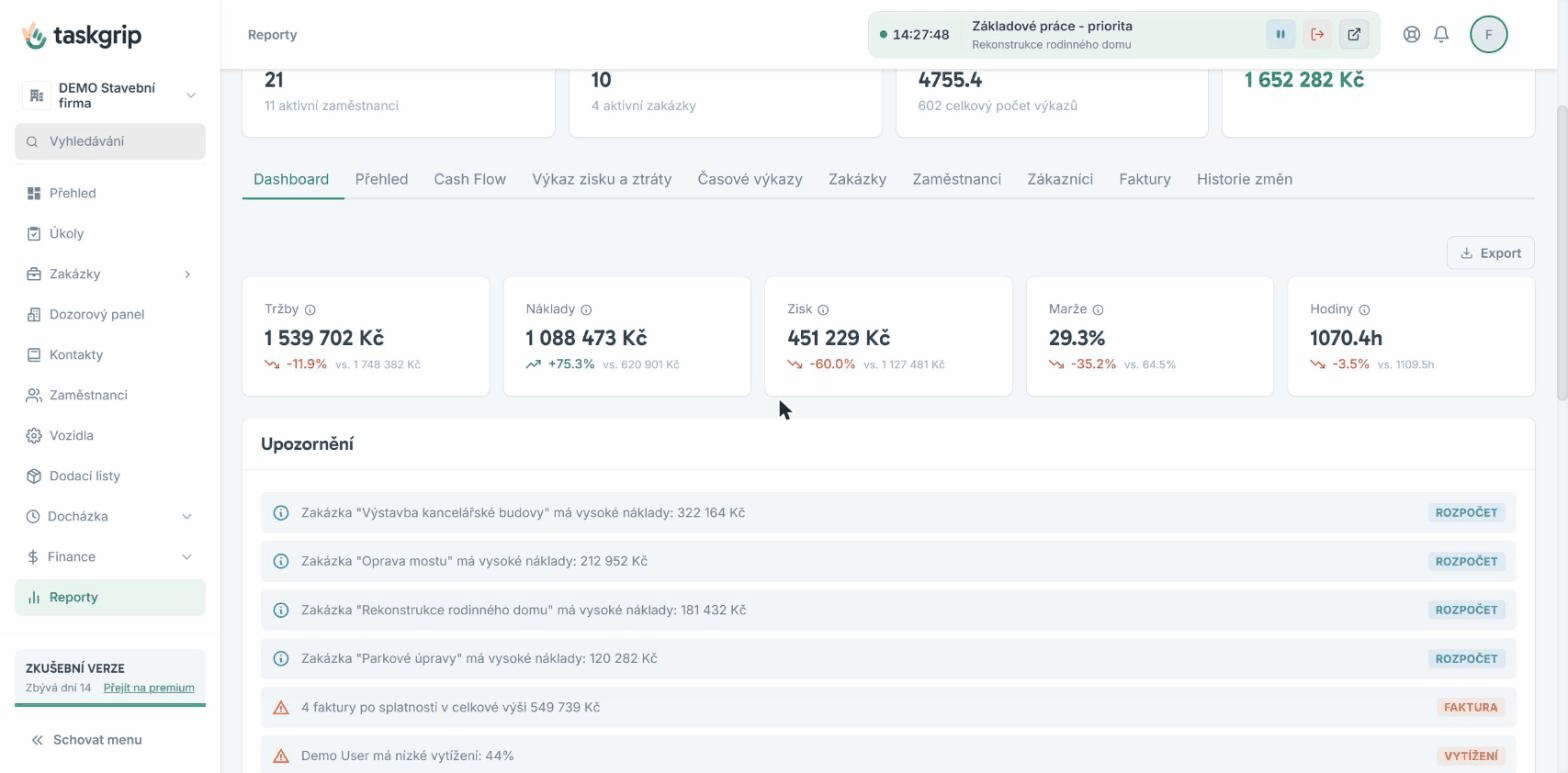Pause the running timer
This screenshot has height=773, width=1568.
[x=1280, y=34]
